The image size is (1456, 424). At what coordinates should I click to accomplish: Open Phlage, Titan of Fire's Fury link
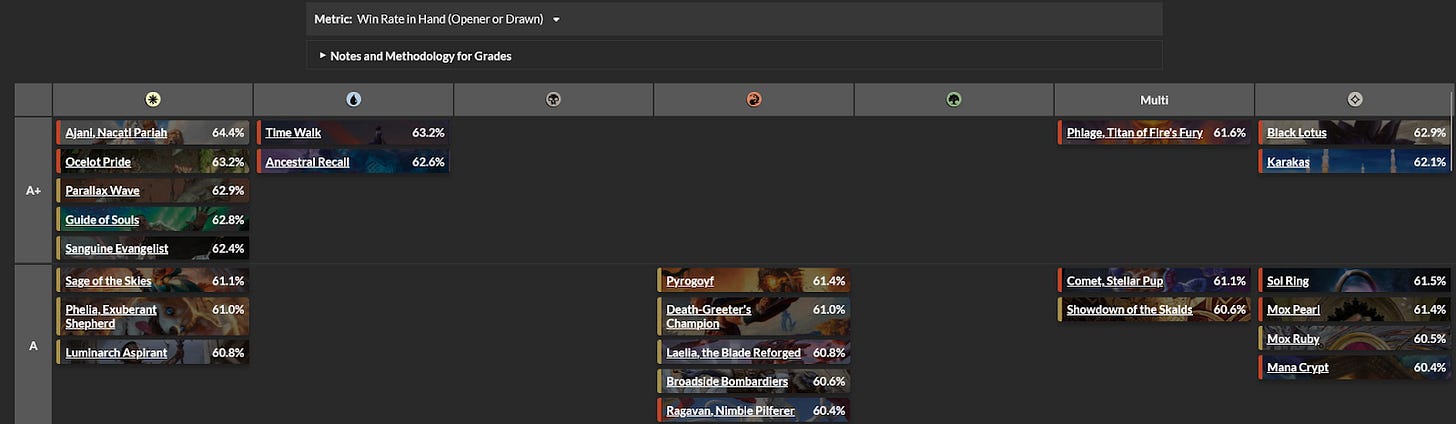click(1134, 132)
